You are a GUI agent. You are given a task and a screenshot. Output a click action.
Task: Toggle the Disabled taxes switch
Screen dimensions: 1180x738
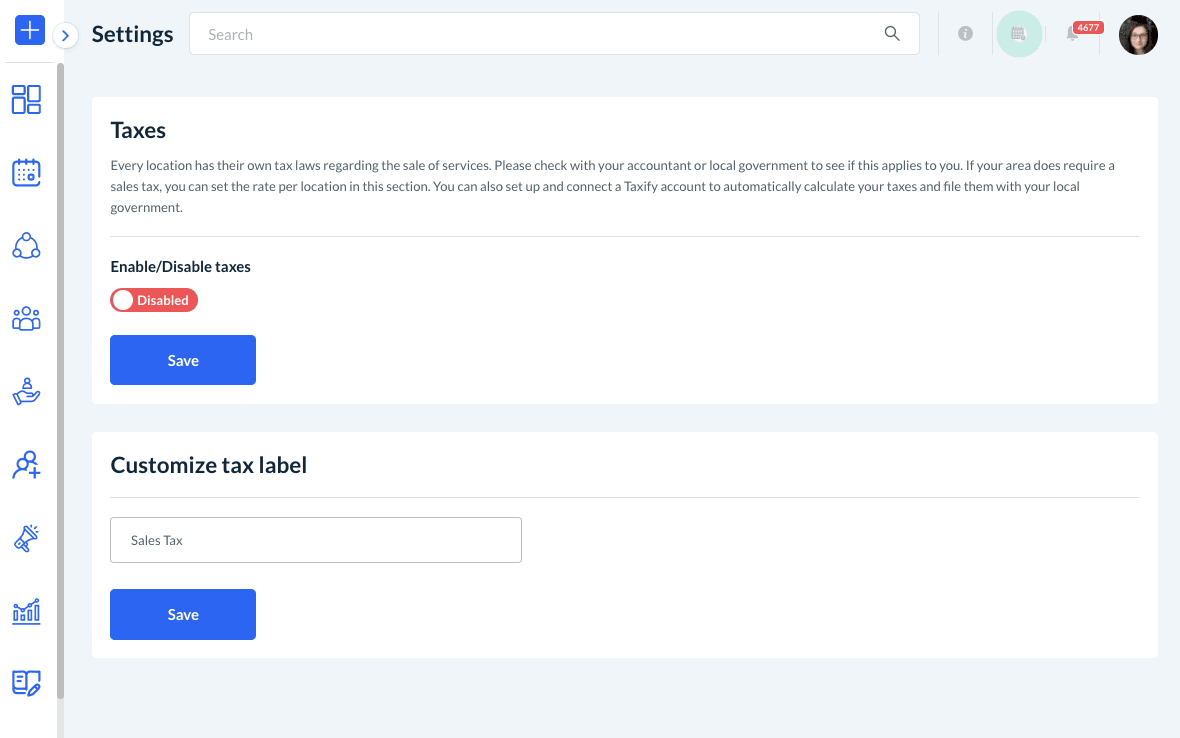click(154, 300)
